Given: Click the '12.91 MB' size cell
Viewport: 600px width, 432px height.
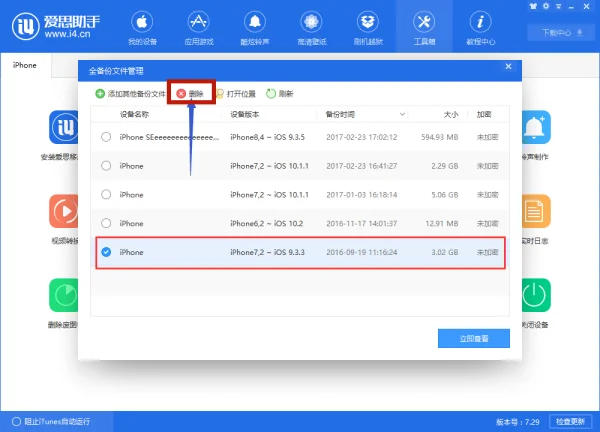Looking at the screenshot, I should 442,223.
